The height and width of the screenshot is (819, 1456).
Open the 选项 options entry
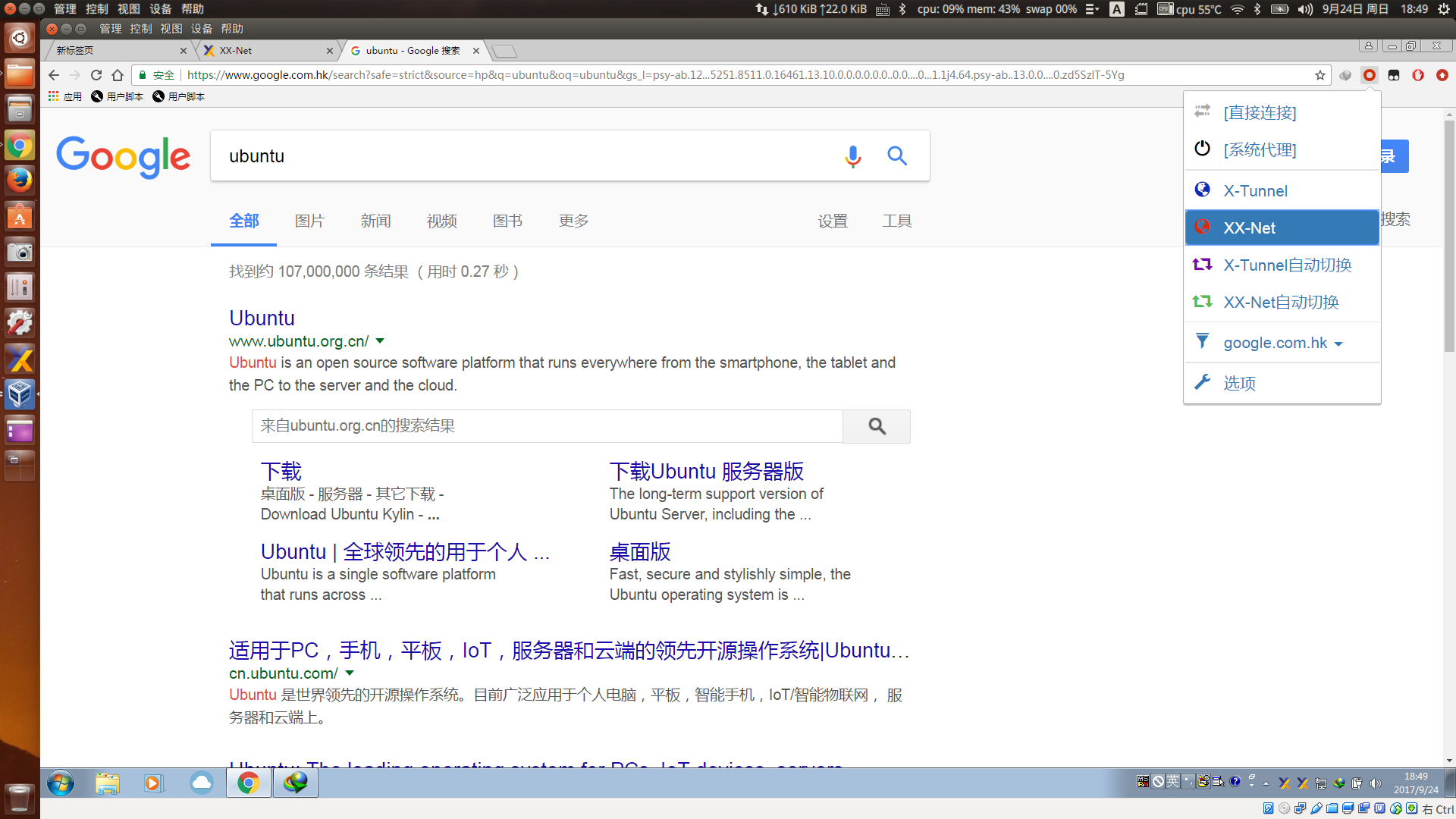click(1282, 384)
